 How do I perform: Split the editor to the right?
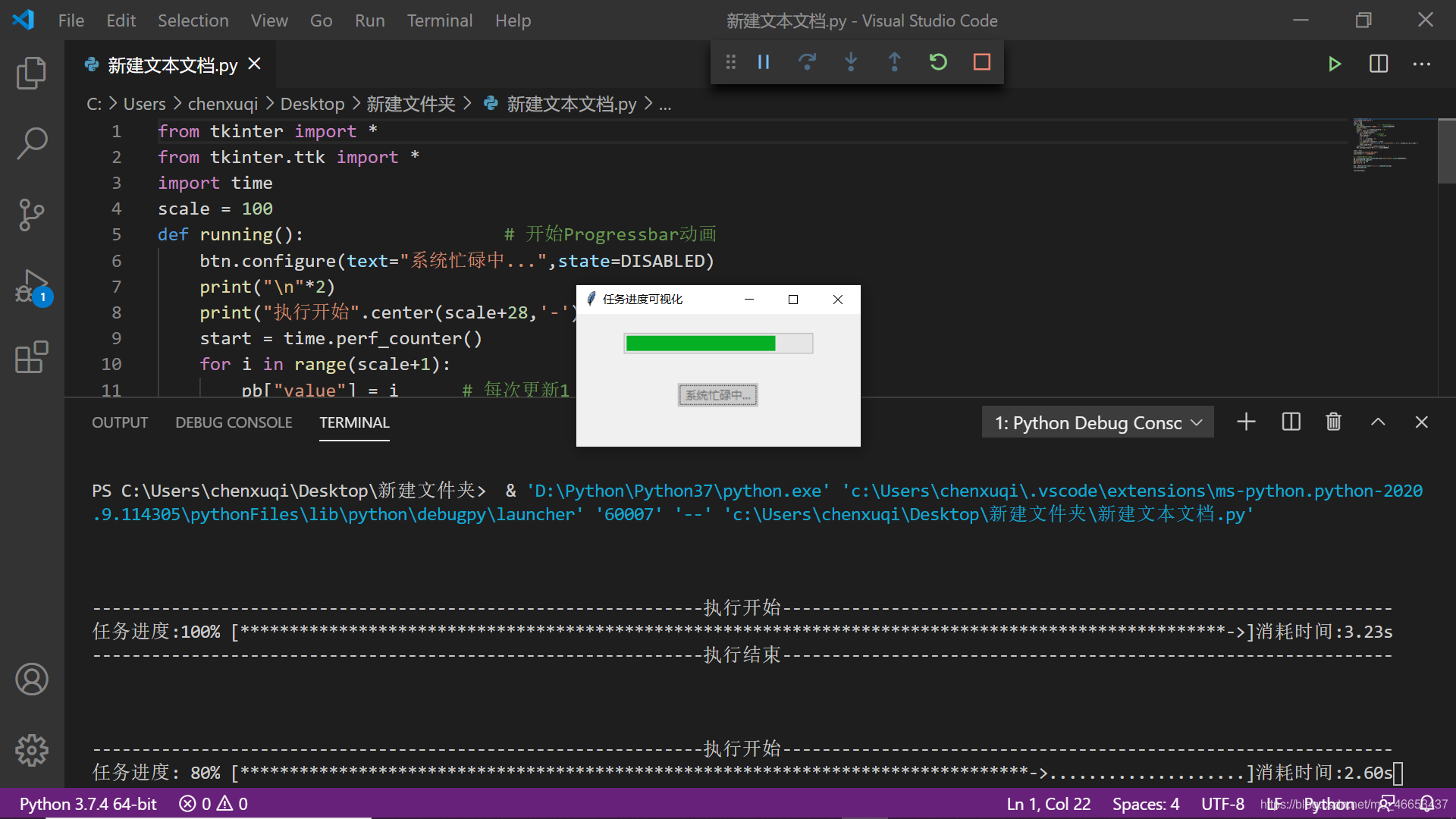point(1379,64)
